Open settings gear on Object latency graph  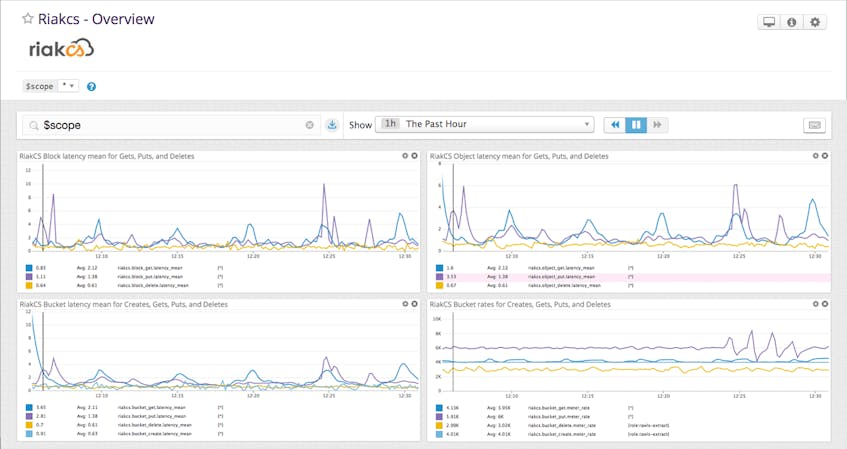click(816, 156)
